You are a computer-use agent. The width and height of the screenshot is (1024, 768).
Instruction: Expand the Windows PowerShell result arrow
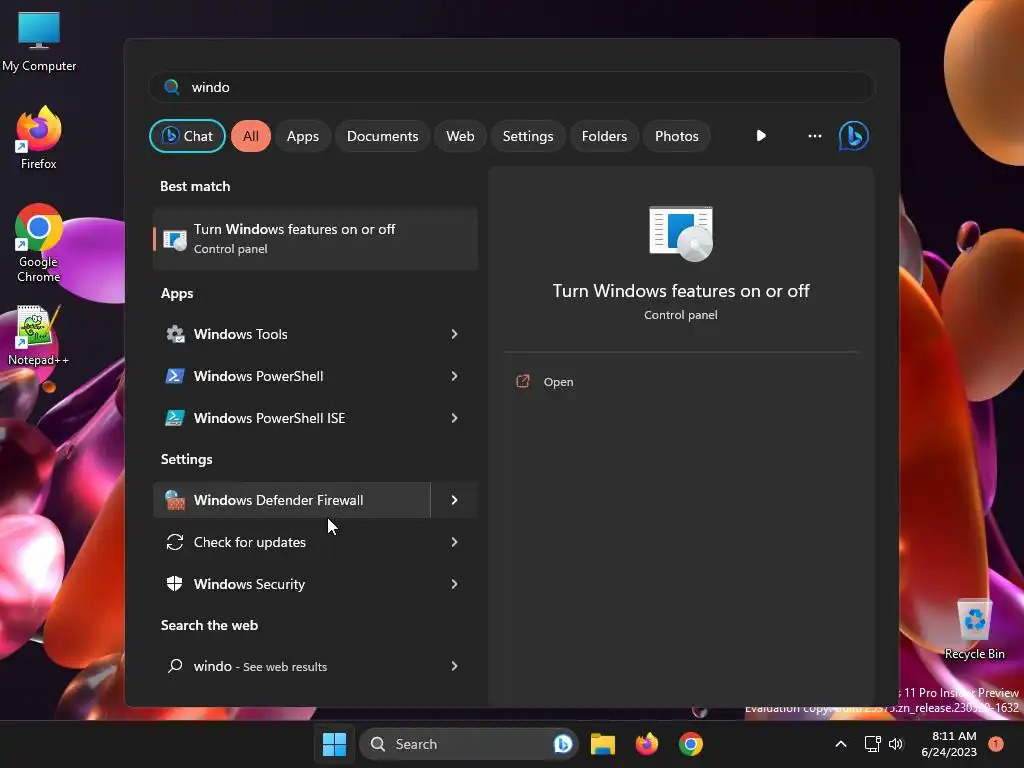(455, 376)
